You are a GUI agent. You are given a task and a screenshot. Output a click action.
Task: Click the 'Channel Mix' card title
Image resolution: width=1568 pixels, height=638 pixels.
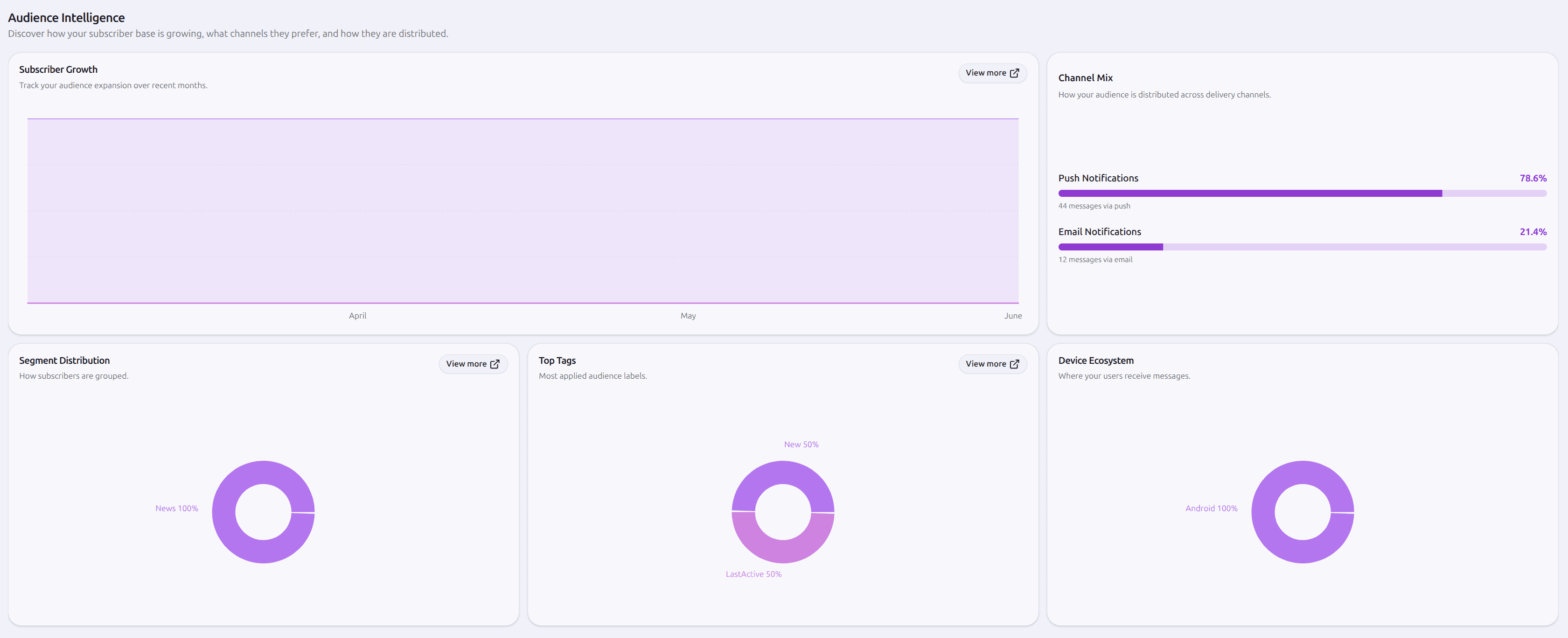click(1085, 78)
